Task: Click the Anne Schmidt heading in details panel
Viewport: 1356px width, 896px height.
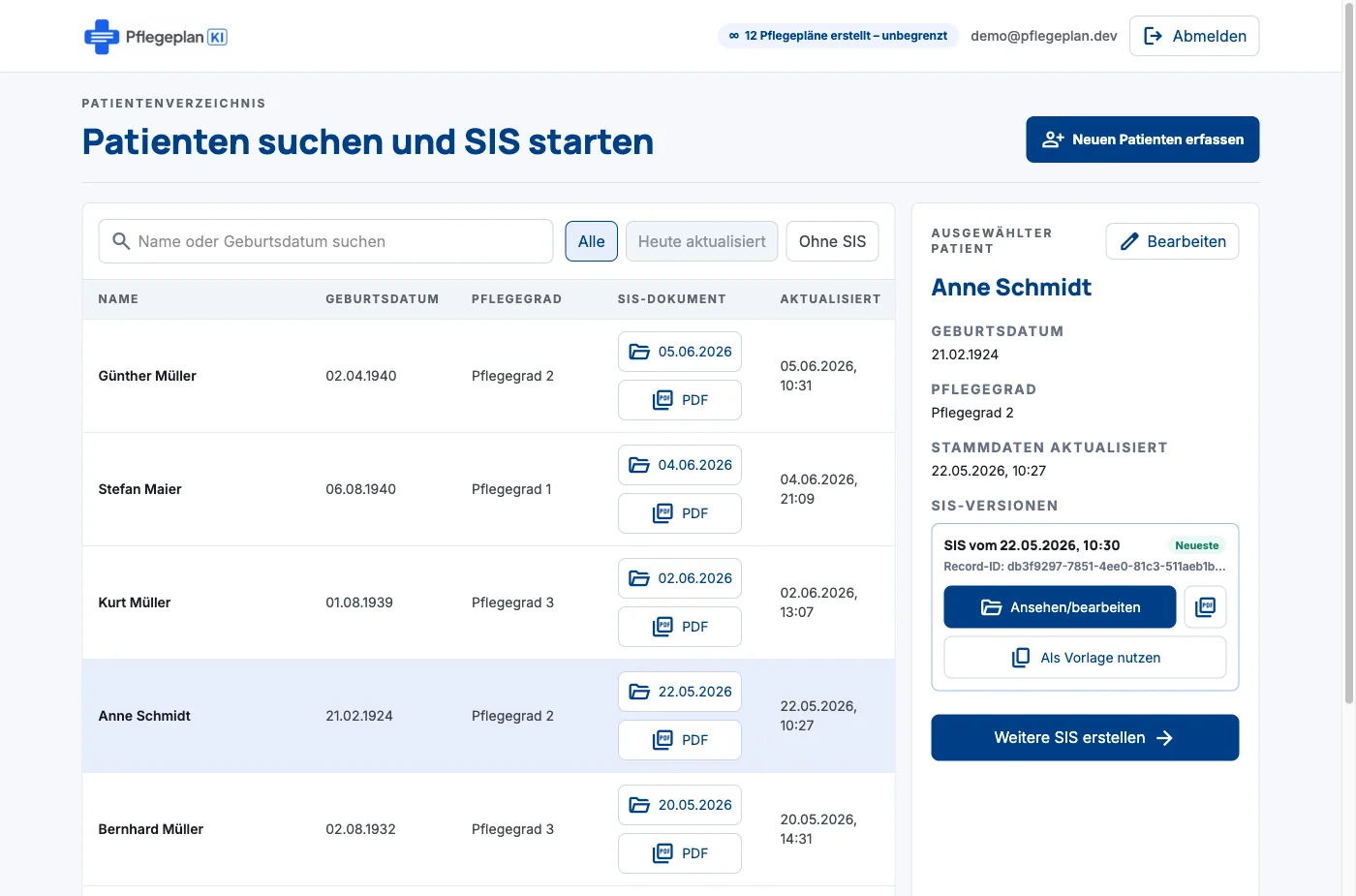Action: 1011,288
